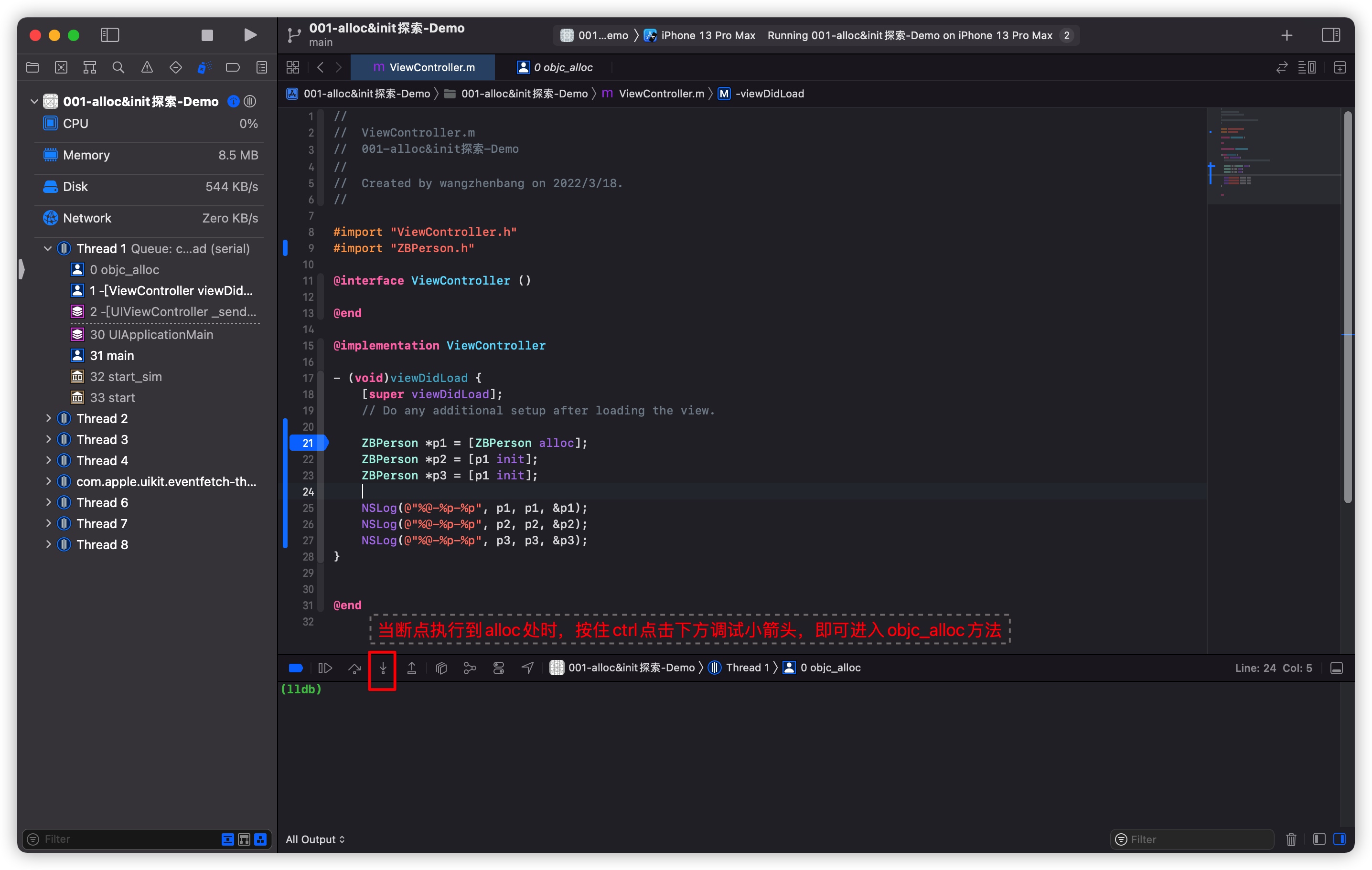
Task: Toggle breakpoints activation in debug bar
Action: [296, 668]
